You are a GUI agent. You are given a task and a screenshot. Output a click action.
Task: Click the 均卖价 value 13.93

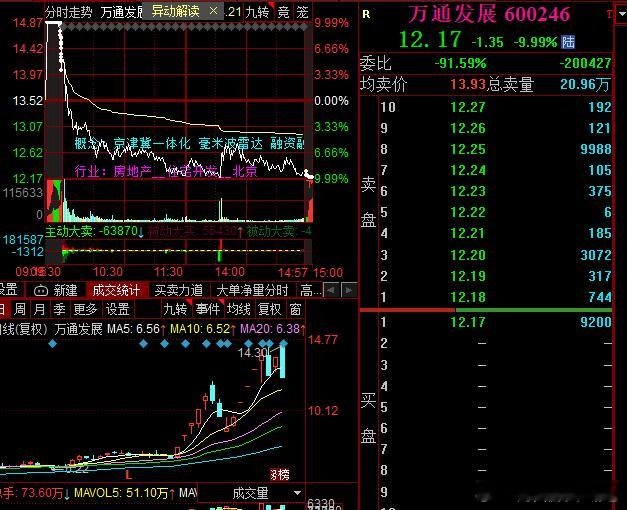coord(468,84)
